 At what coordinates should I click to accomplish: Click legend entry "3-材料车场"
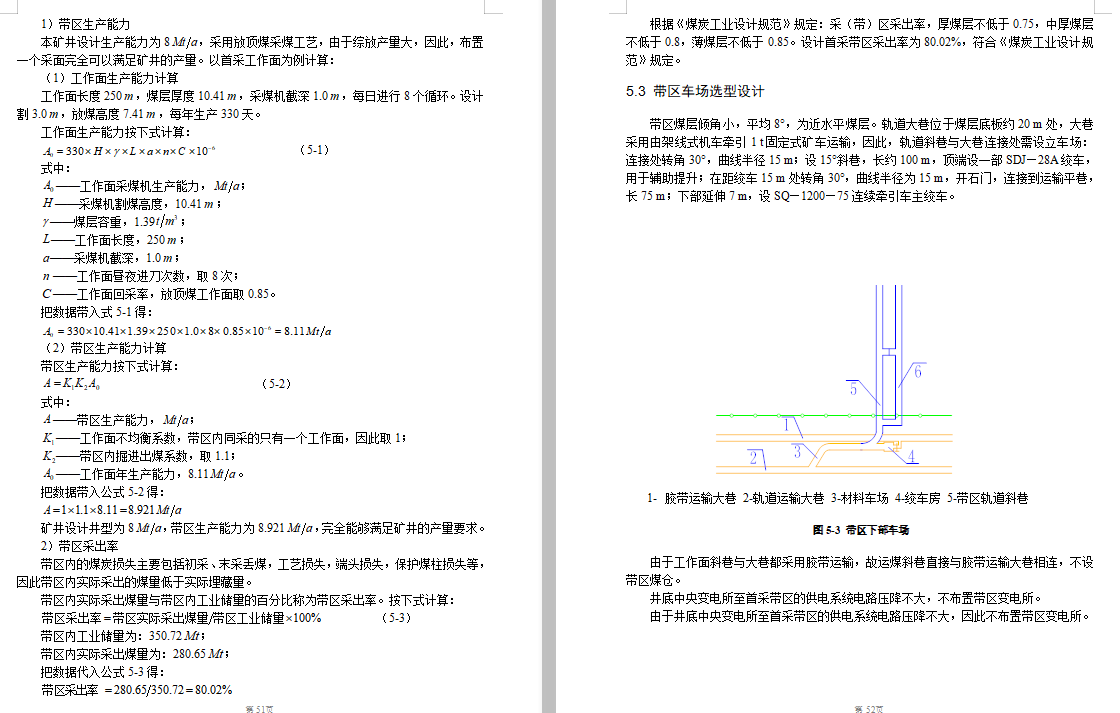pyautogui.click(x=859, y=498)
